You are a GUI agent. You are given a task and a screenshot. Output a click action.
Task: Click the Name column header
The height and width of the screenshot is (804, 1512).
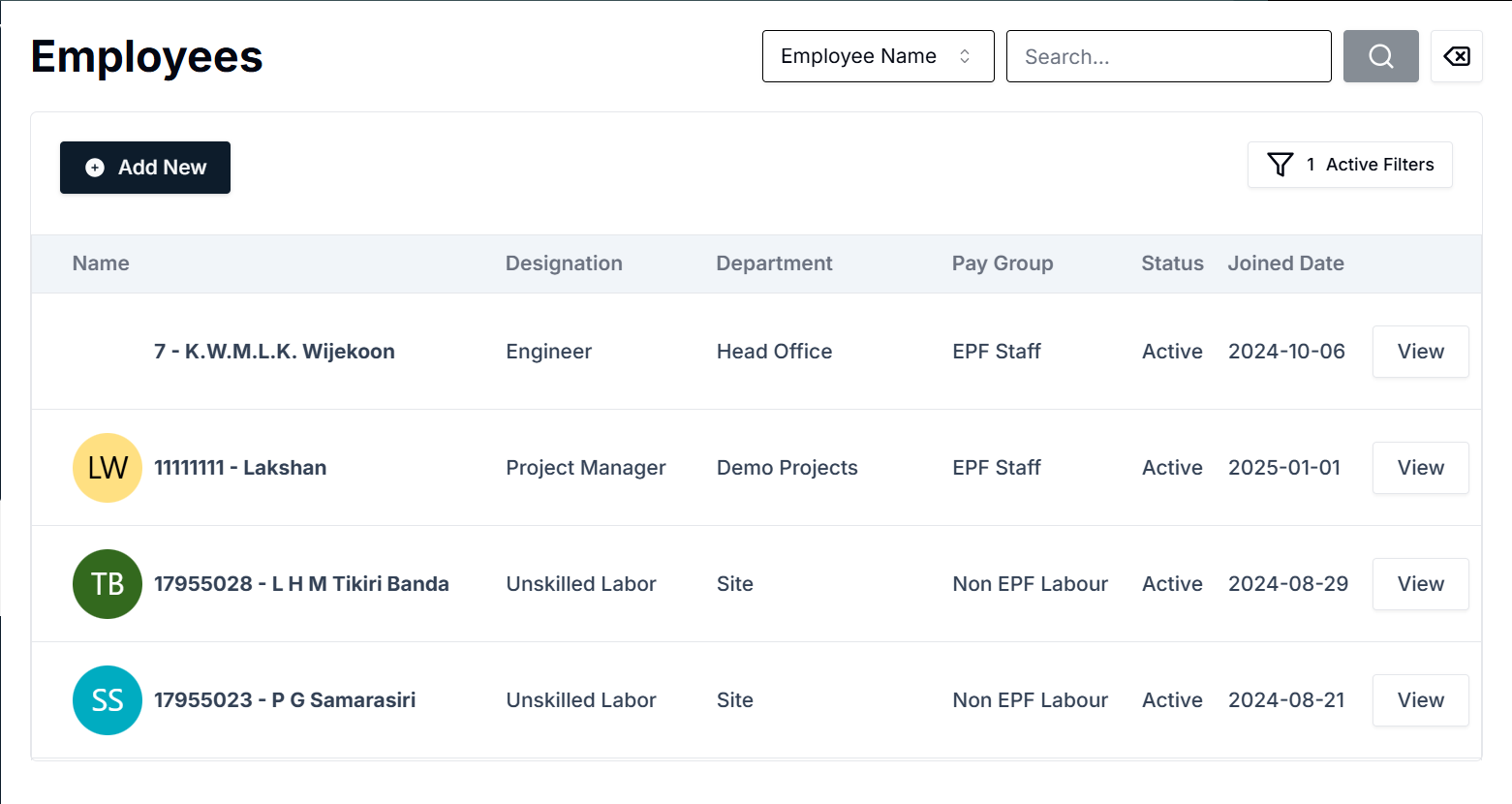click(x=101, y=263)
